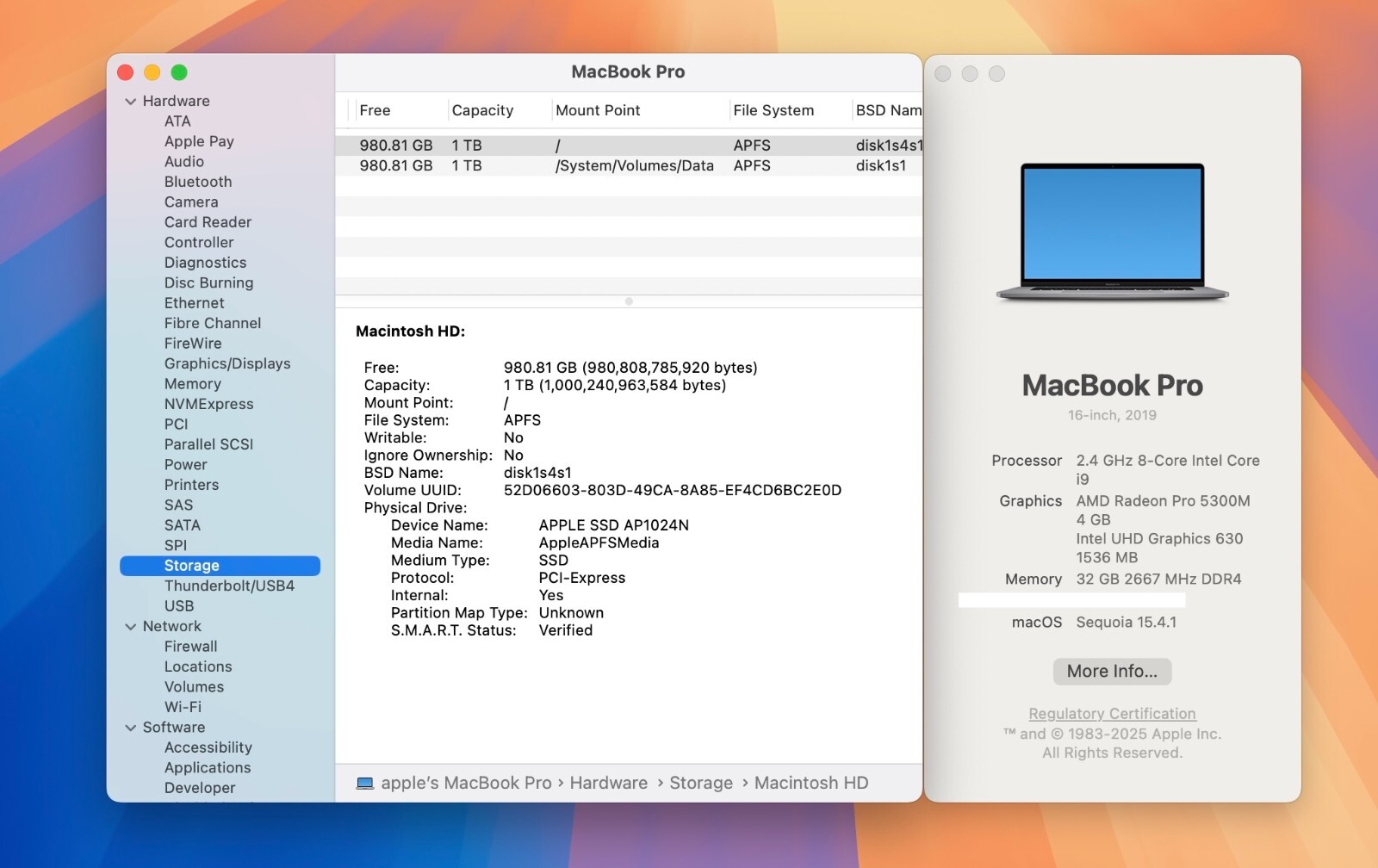
Task: Select the /System/Volumes/Data volume row
Action: [x=629, y=165]
